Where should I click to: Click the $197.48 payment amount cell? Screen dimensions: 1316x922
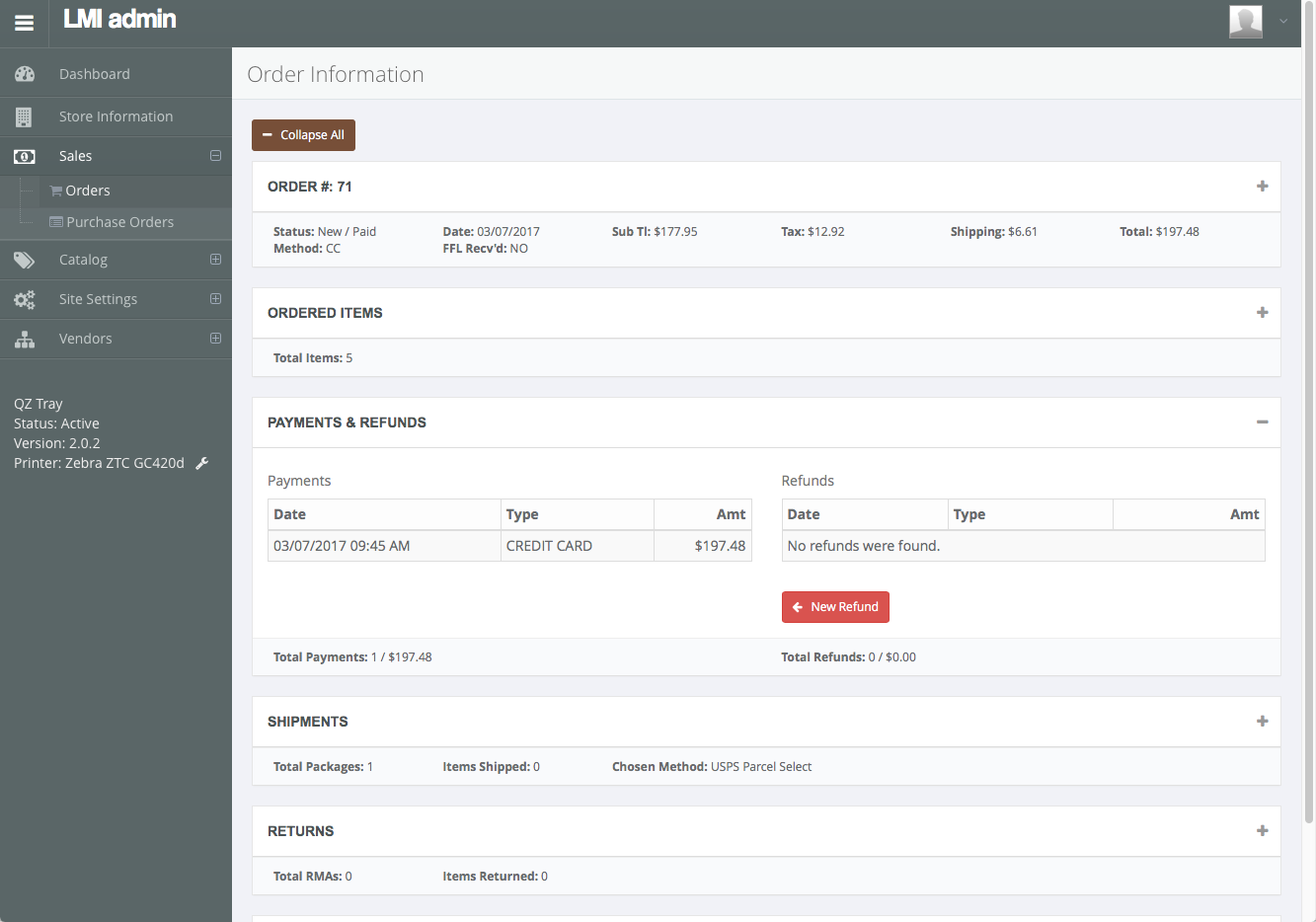(703, 546)
